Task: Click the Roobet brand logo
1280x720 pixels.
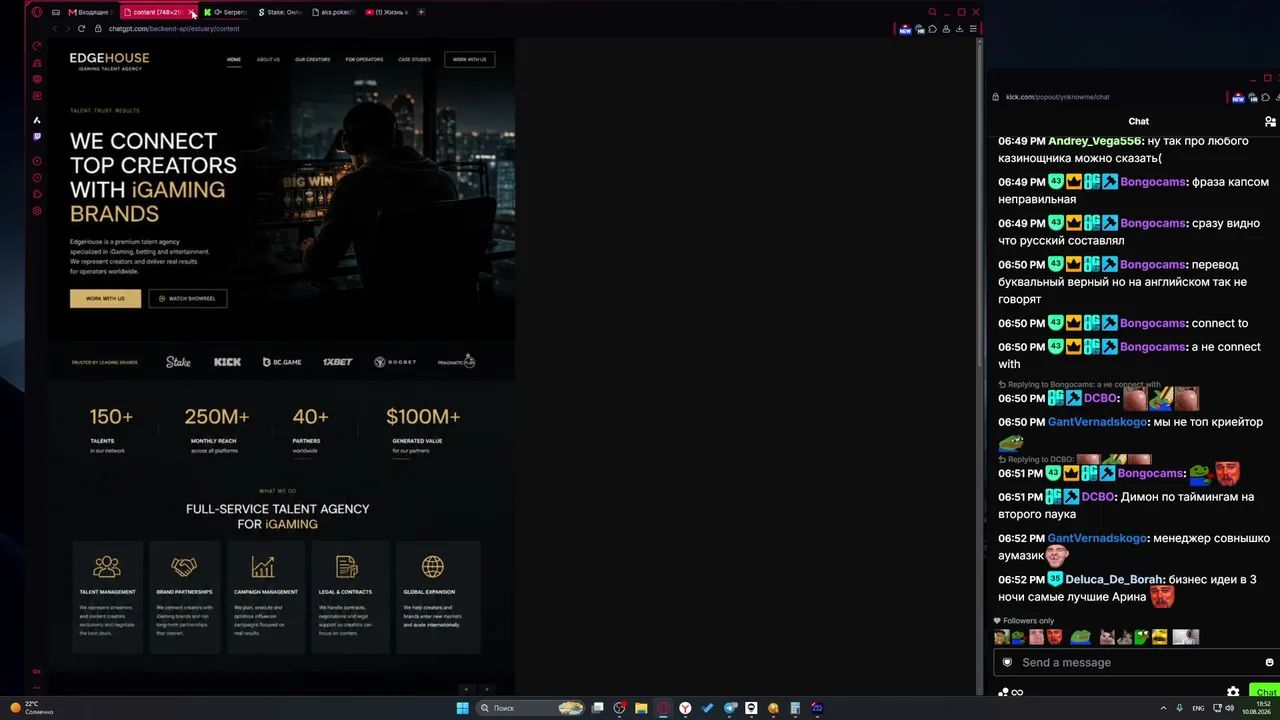Action: pos(395,362)
